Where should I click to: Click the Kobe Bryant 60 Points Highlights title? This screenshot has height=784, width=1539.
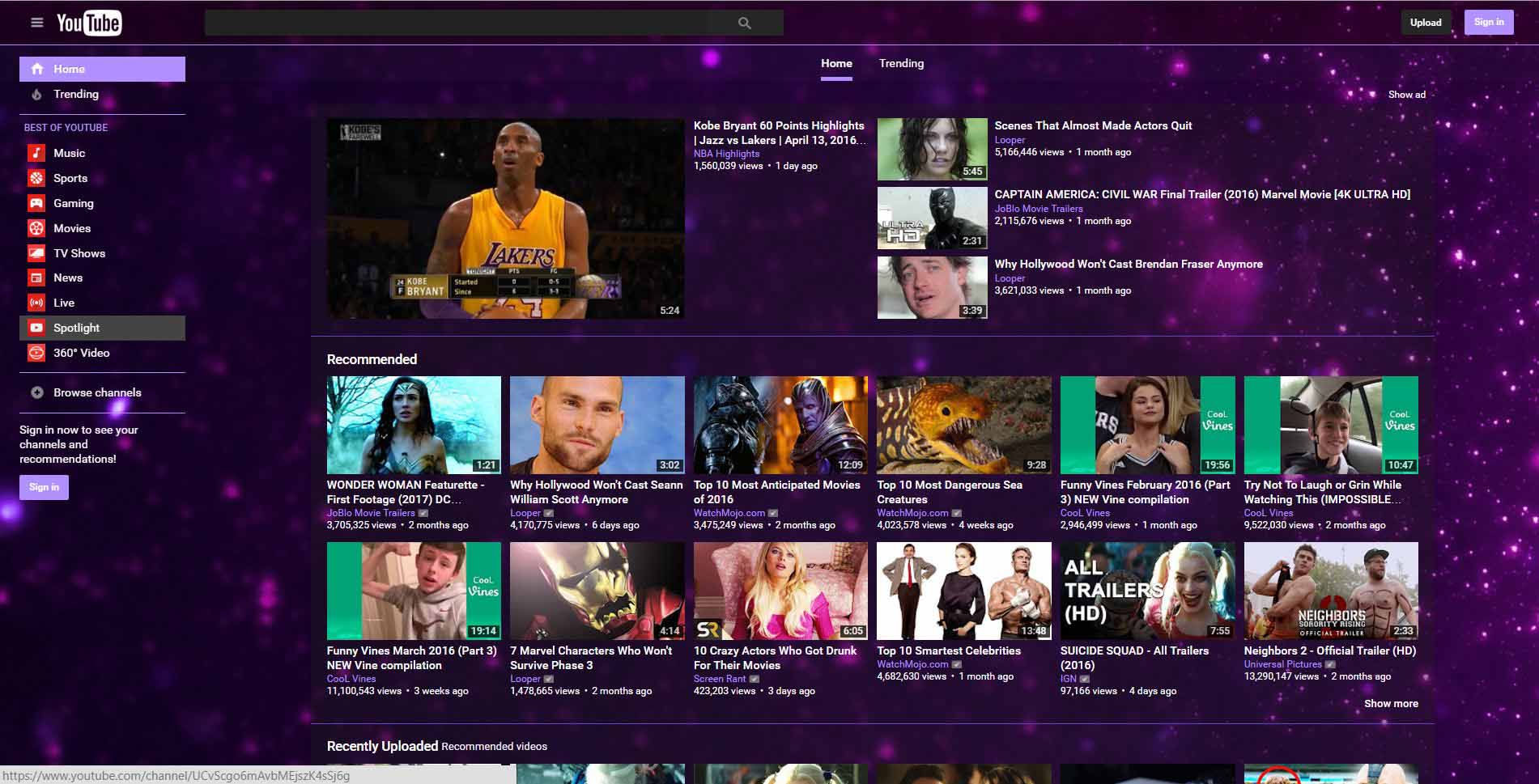[779, 133]
